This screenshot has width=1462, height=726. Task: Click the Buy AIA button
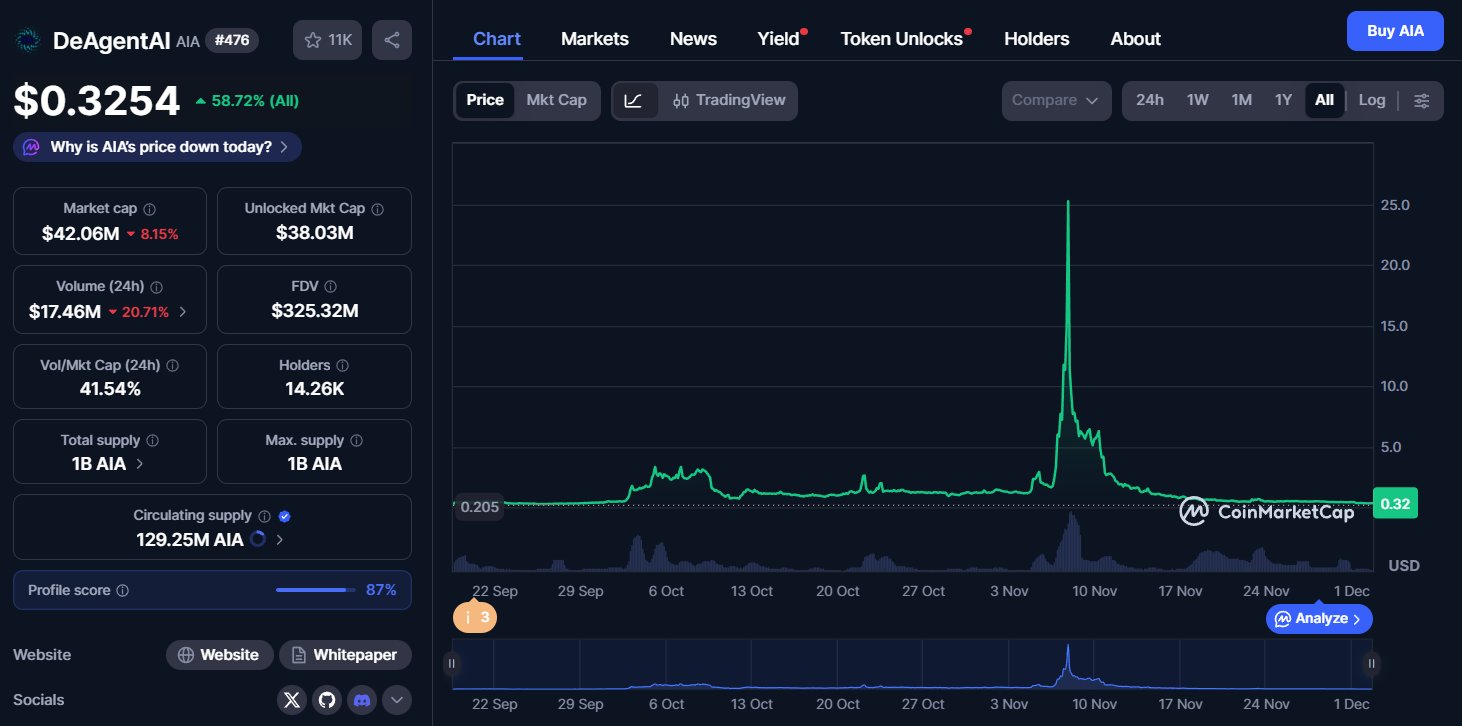coord(1394,31)
